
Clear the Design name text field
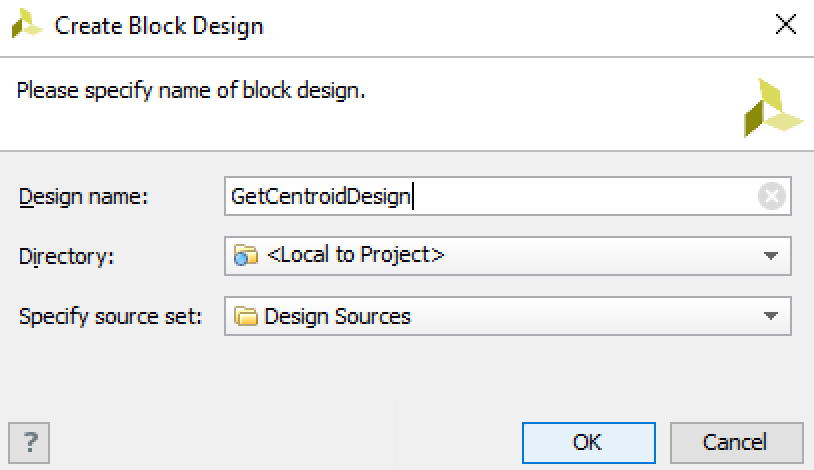[x=771, y=196]
